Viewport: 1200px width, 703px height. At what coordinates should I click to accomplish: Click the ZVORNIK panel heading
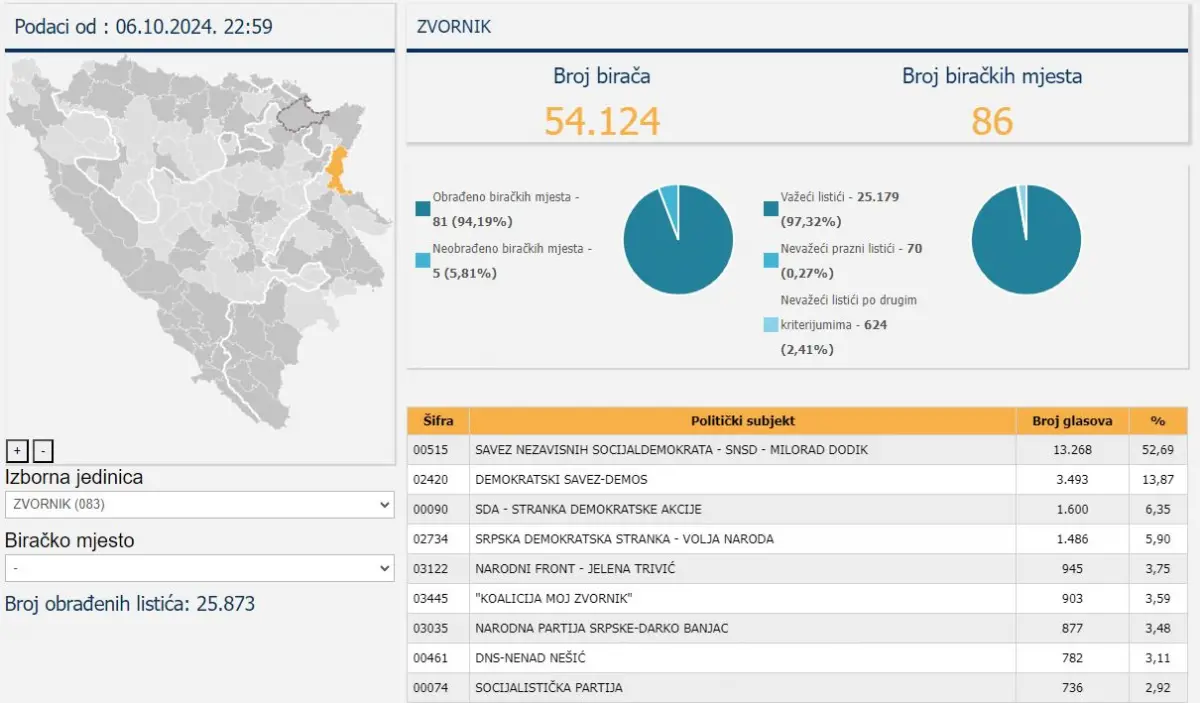click(x=454, y=27)
